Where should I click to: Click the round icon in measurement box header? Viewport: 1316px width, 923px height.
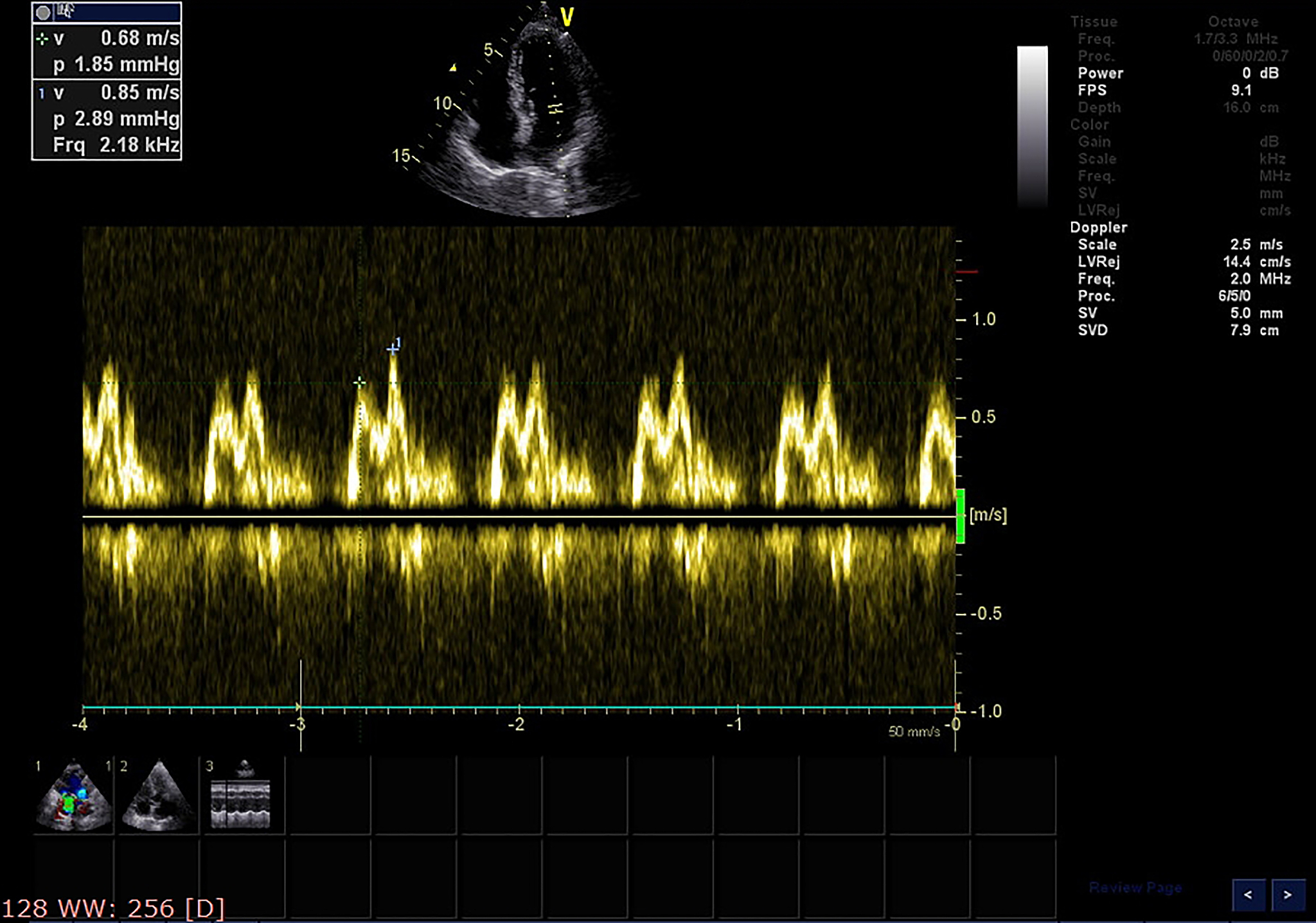tap(43, 12)
